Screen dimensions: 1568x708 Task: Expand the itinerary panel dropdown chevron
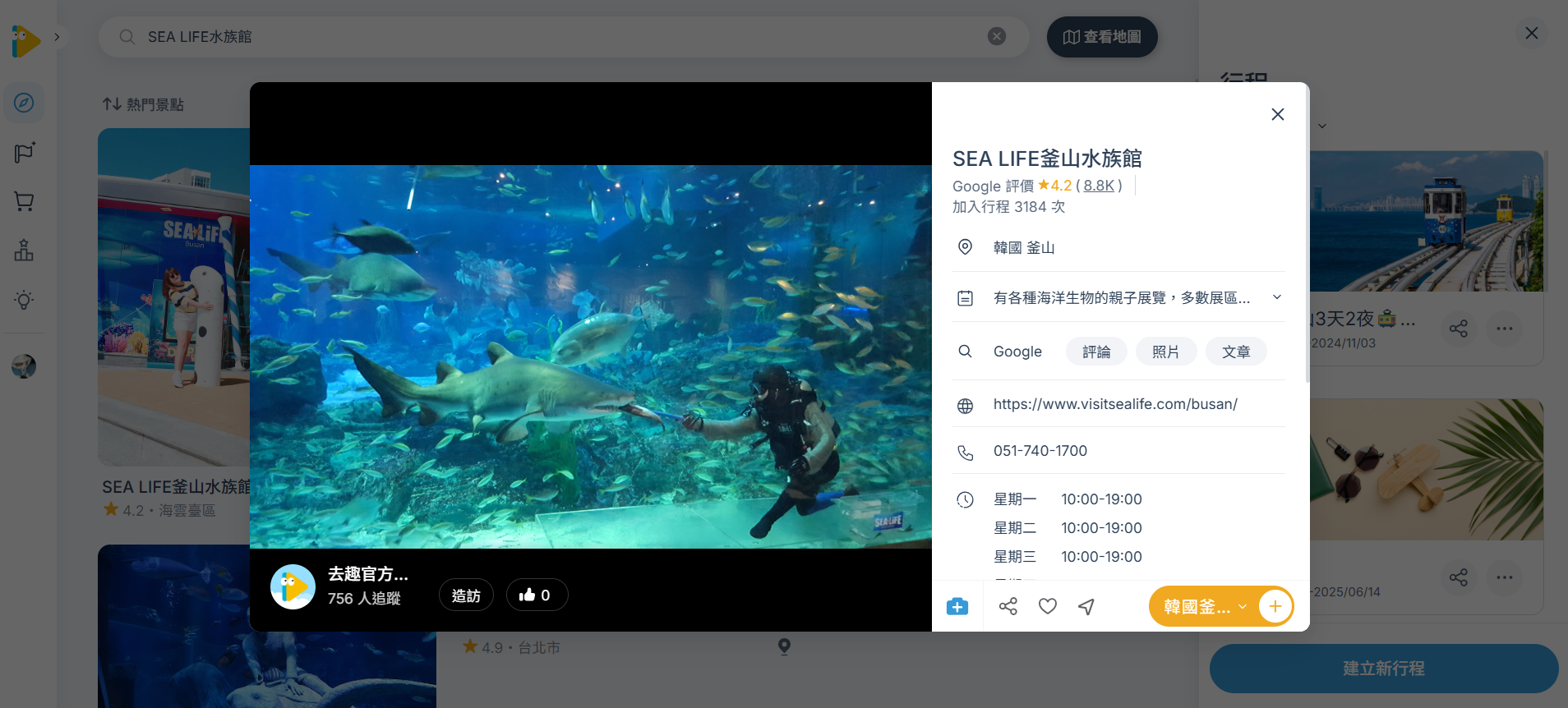tap(1322, 126)
